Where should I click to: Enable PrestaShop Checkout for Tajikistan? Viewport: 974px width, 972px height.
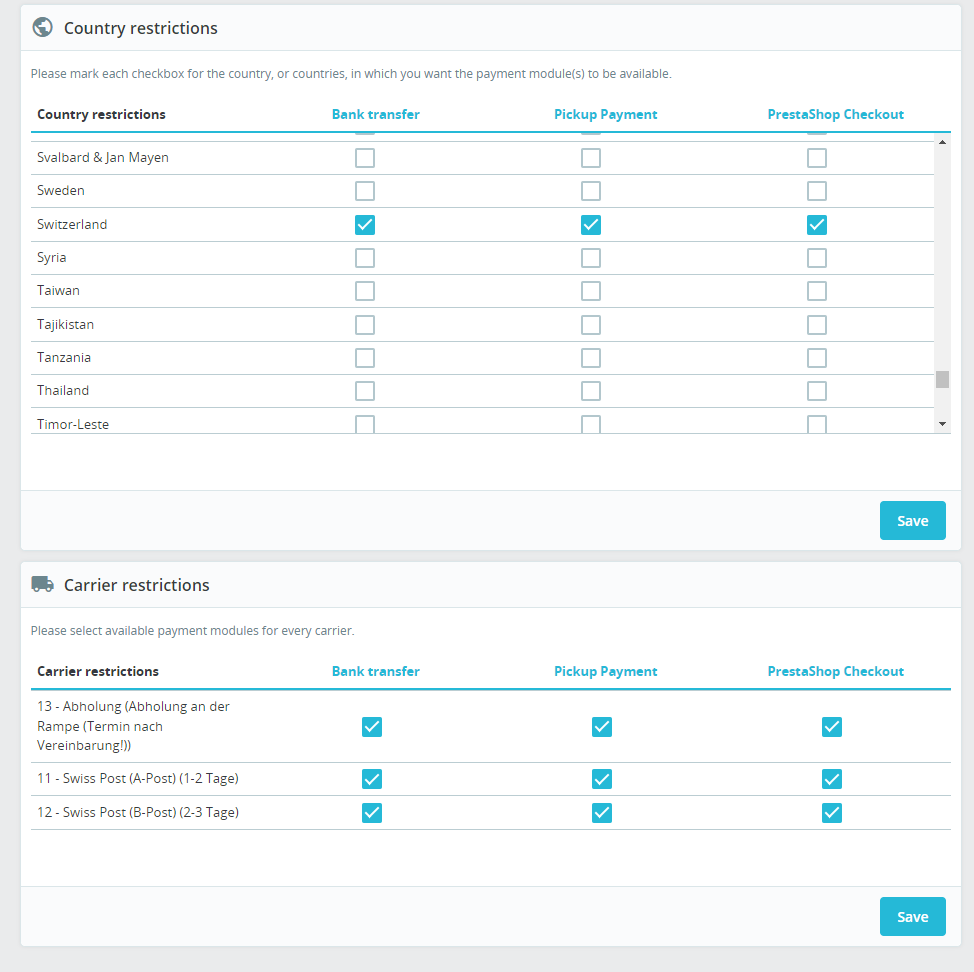click(816, 323)
